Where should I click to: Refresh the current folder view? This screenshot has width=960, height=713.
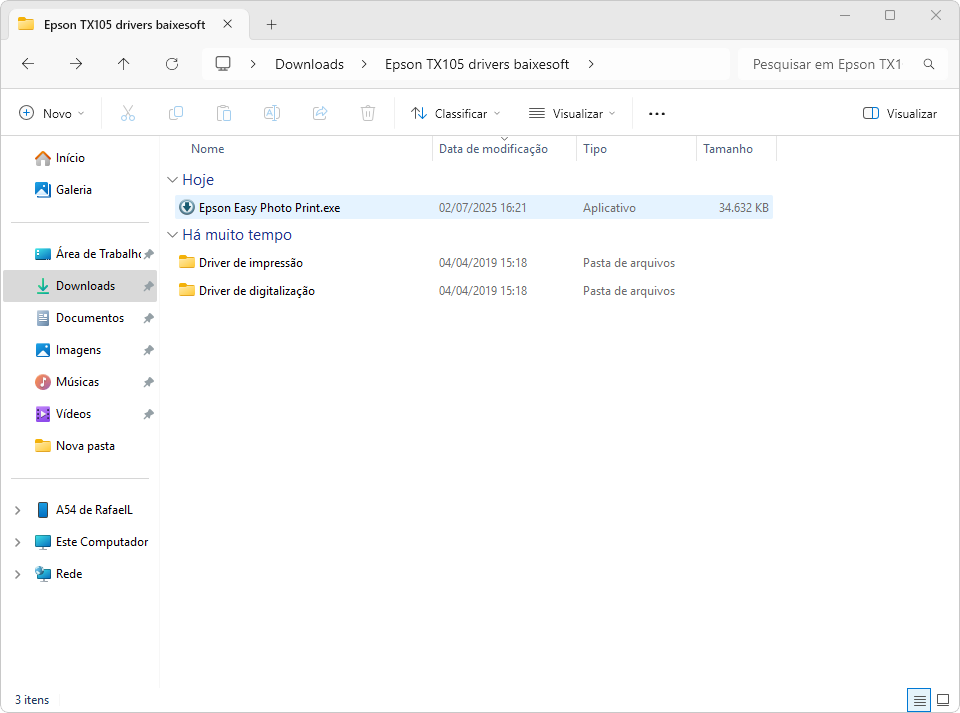coord(172,64)
